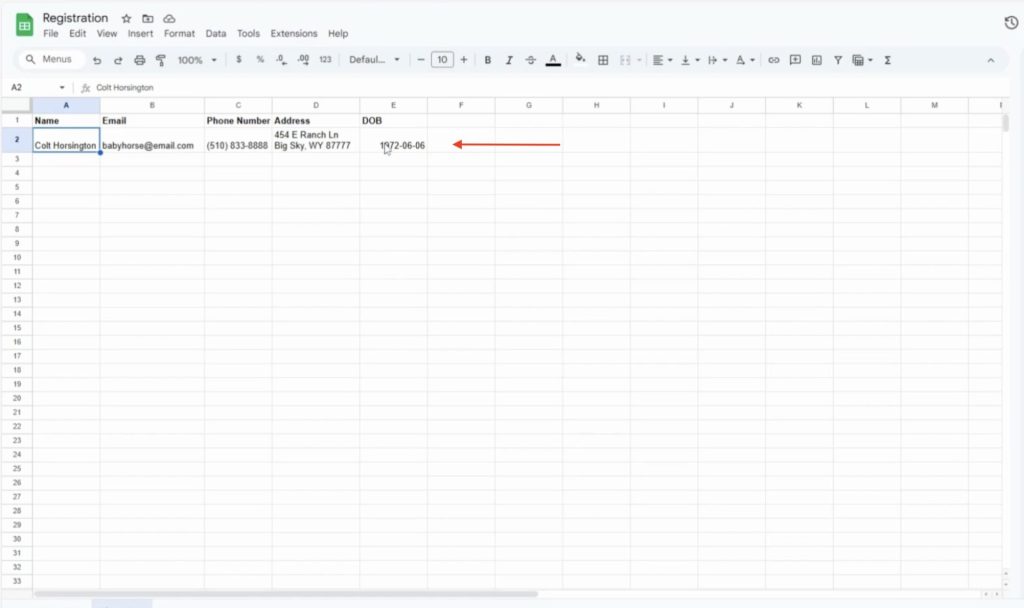Select the babyhorse@email.com cell

tap(152, 140)
